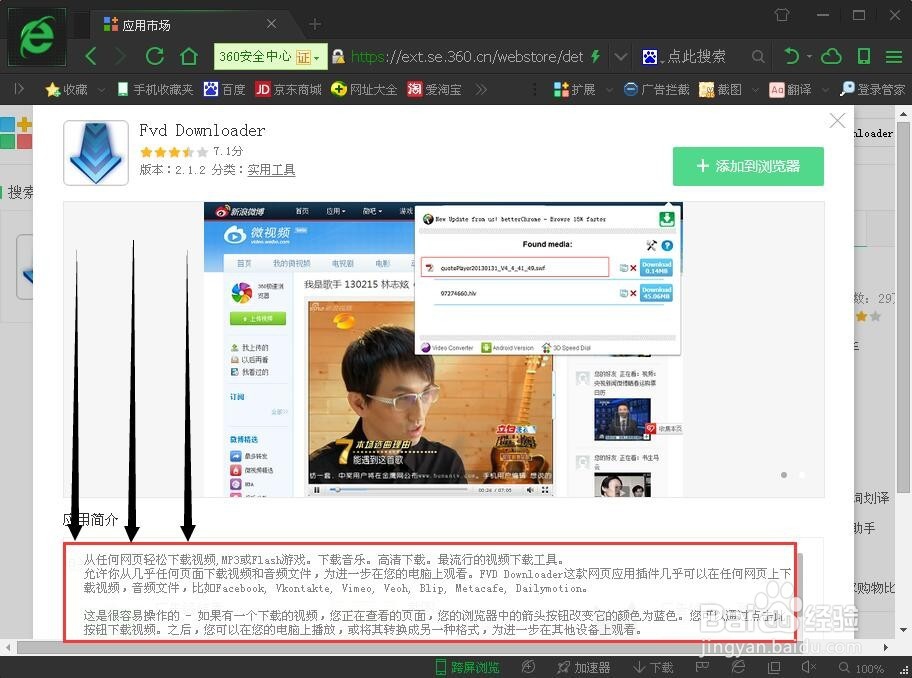The image size is (912, 678).
Task: Click the window split icon in status bar
Action: click(774, 668)
